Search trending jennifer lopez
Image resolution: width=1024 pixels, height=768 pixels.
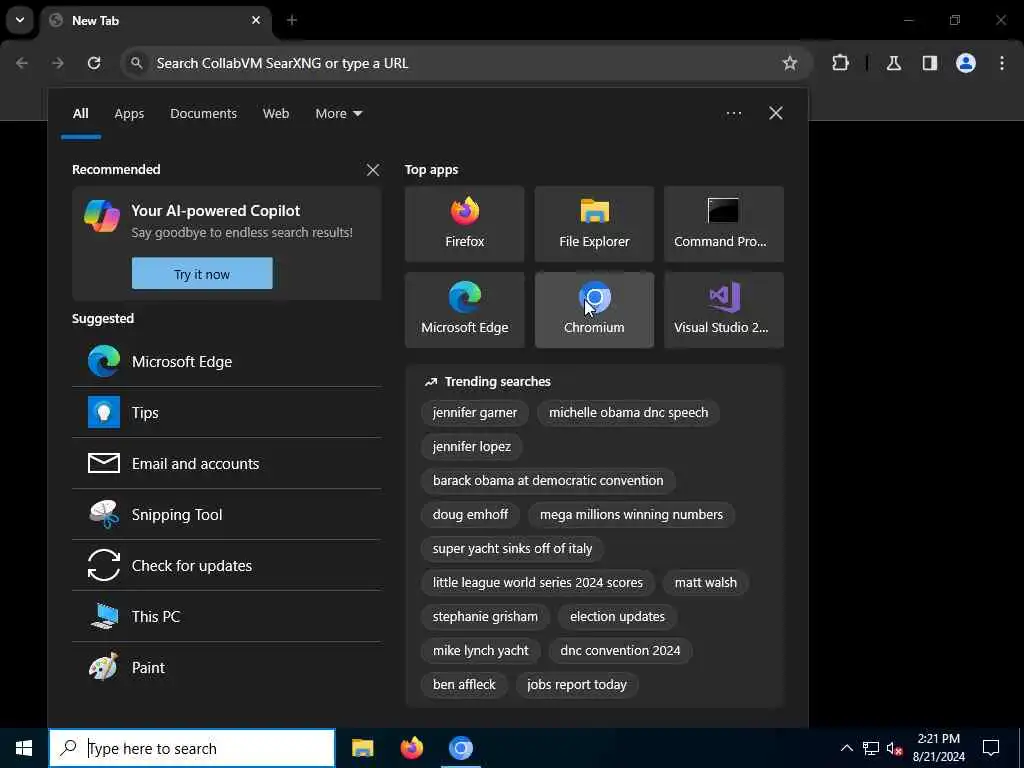(x=472, y=446)
